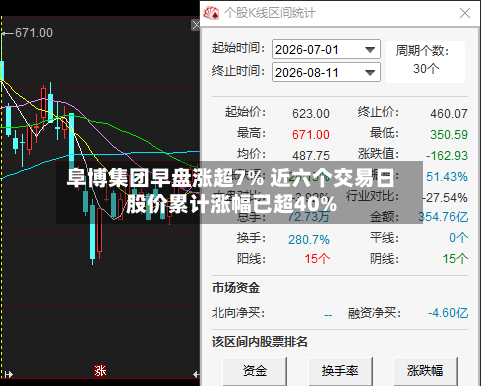The width and height of the screenshot is (481, 386).
Task: Select the 涨跌值 value -162.93
Action: coord(447,156)
